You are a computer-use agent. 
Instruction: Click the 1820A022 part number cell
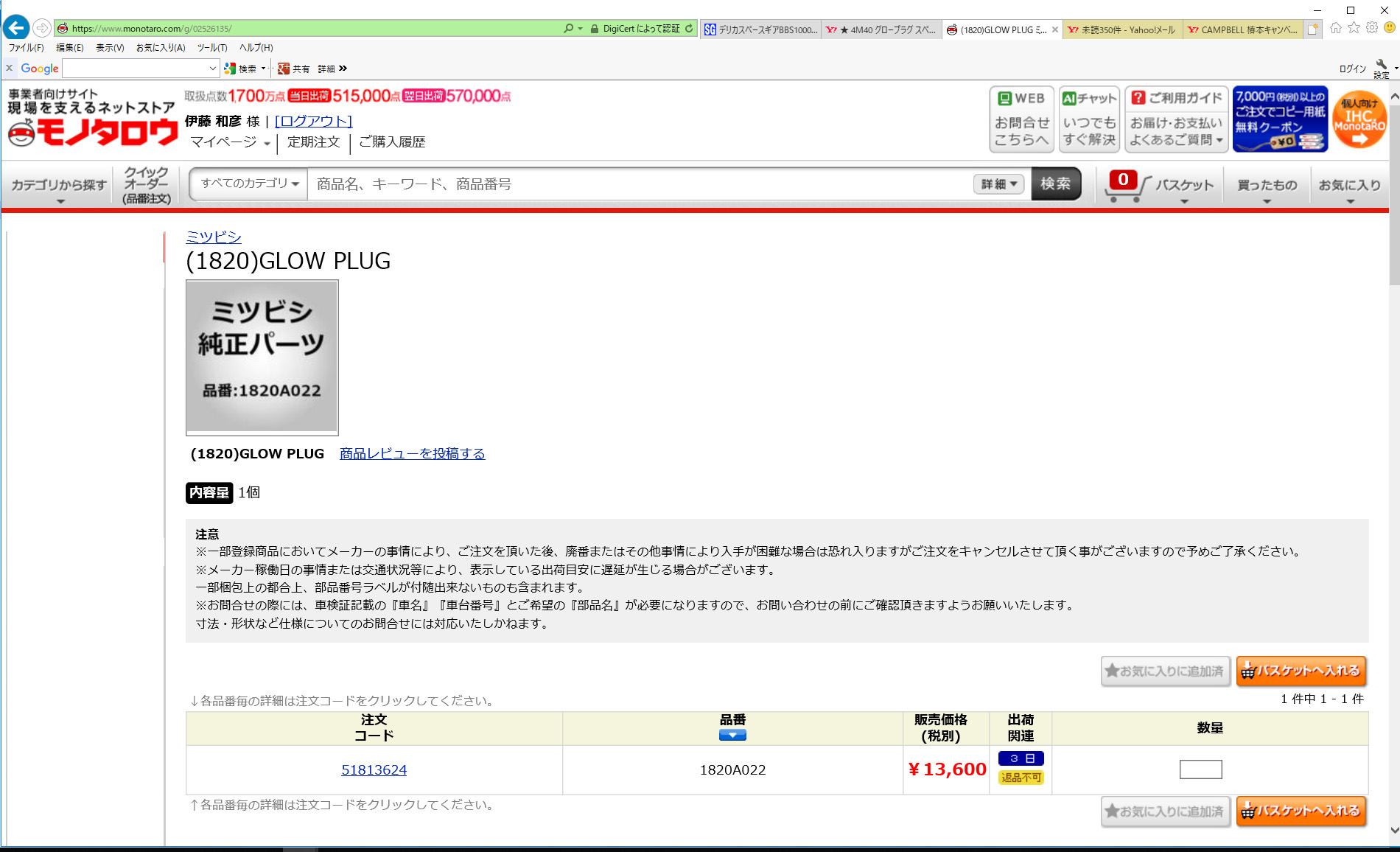click(x=732, y=770)
